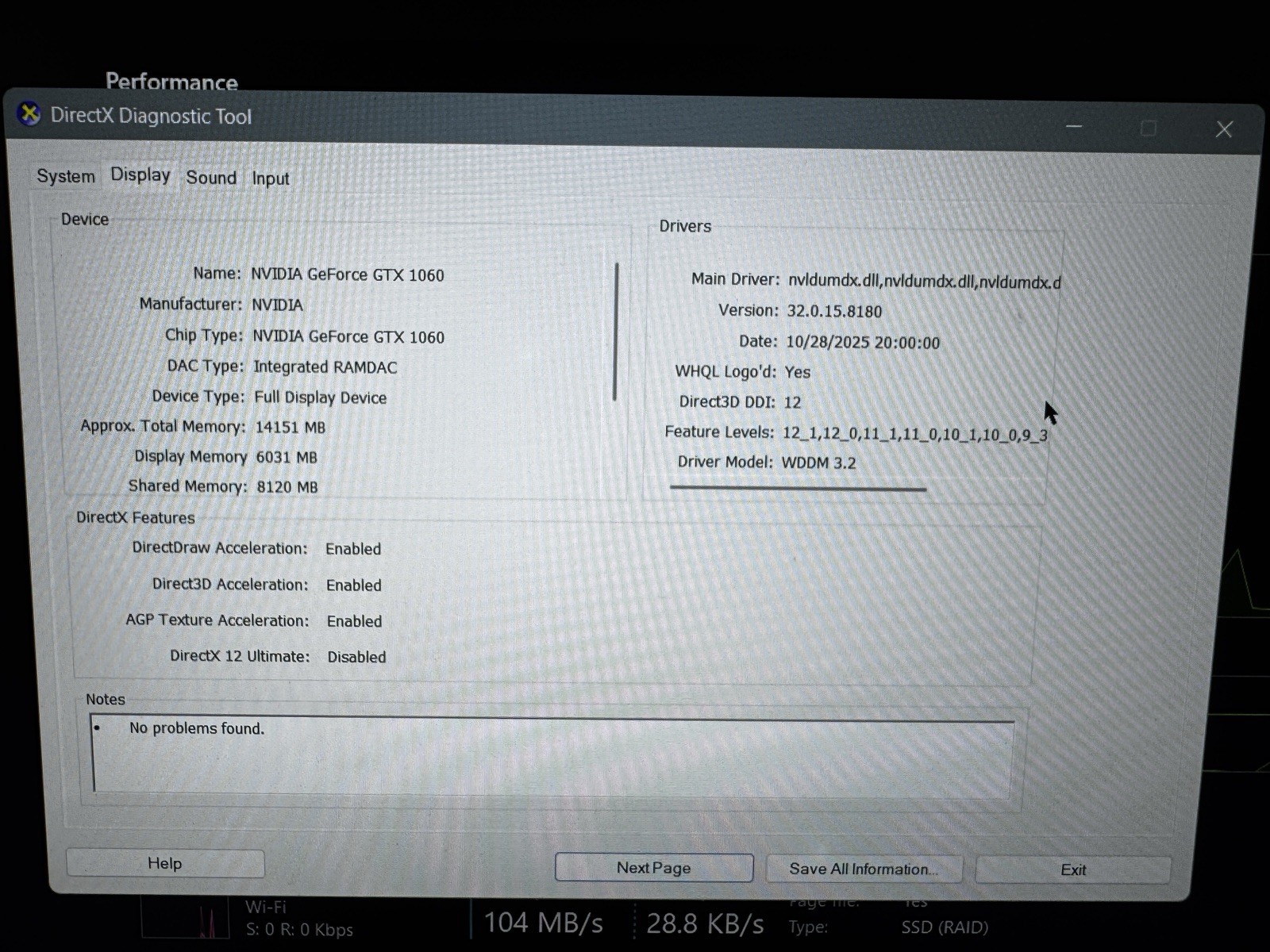
Task: Click the device name NVIDIA GeForce GTX 1060
Action: [348, 275]
